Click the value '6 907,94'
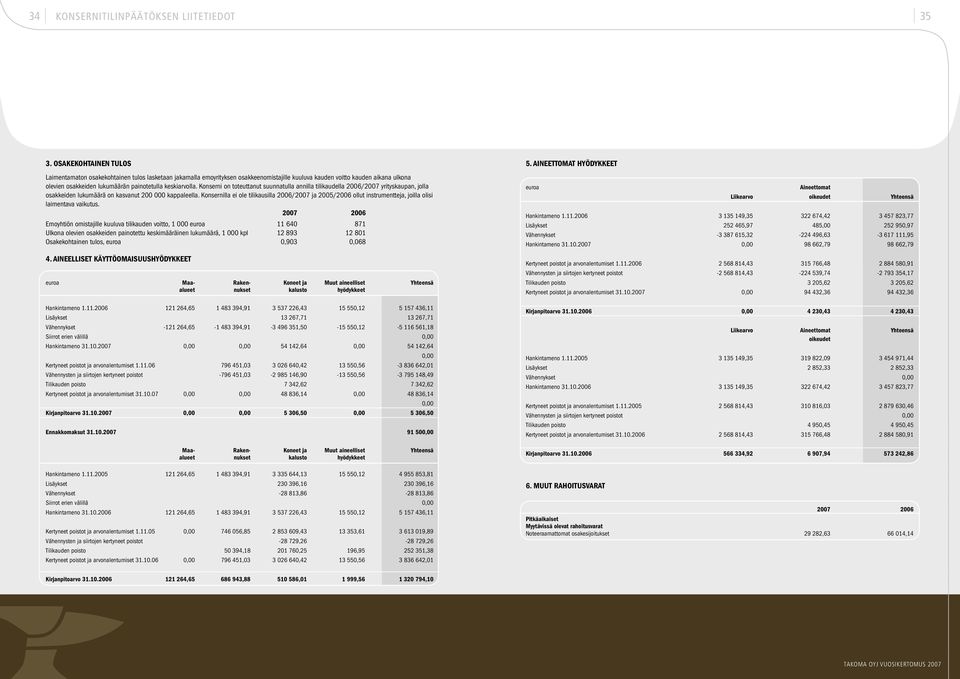Viewport: 960px width, 679px height. coord(819,454)
